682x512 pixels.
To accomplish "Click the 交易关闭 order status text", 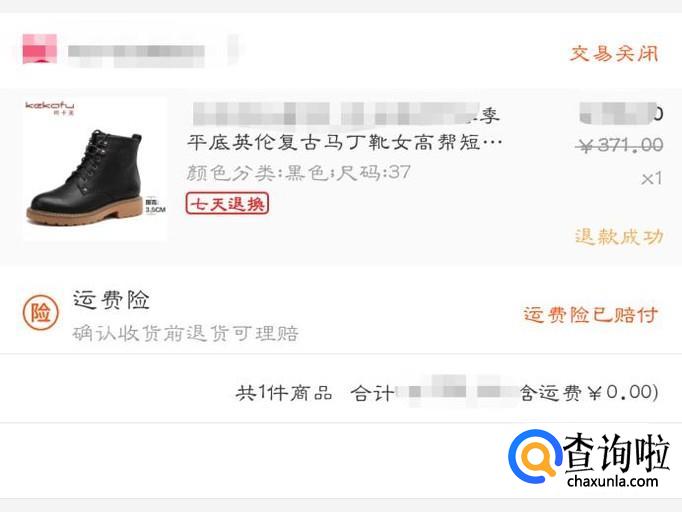I will pyautogui.click(x=614, y=54).
